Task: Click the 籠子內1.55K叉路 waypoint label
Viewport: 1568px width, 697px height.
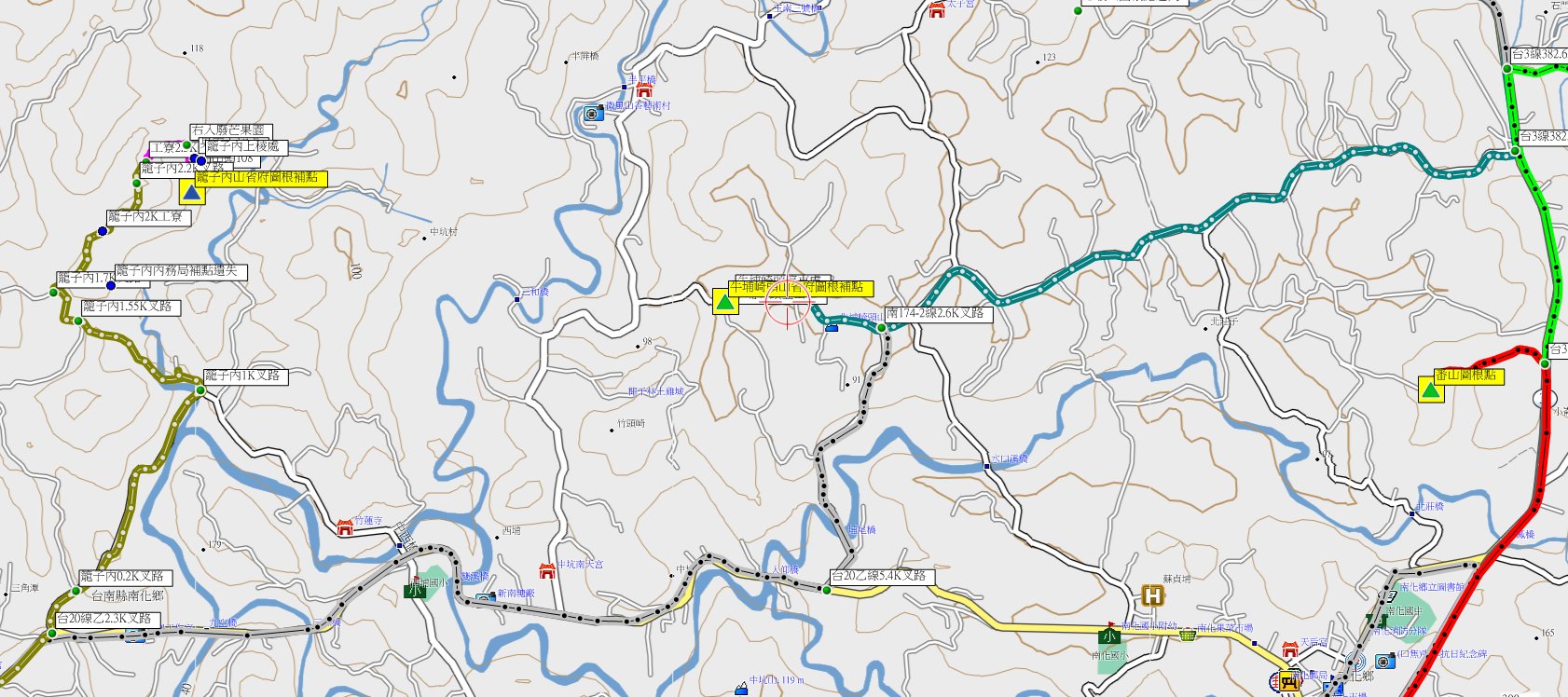Action: [131, 307]
